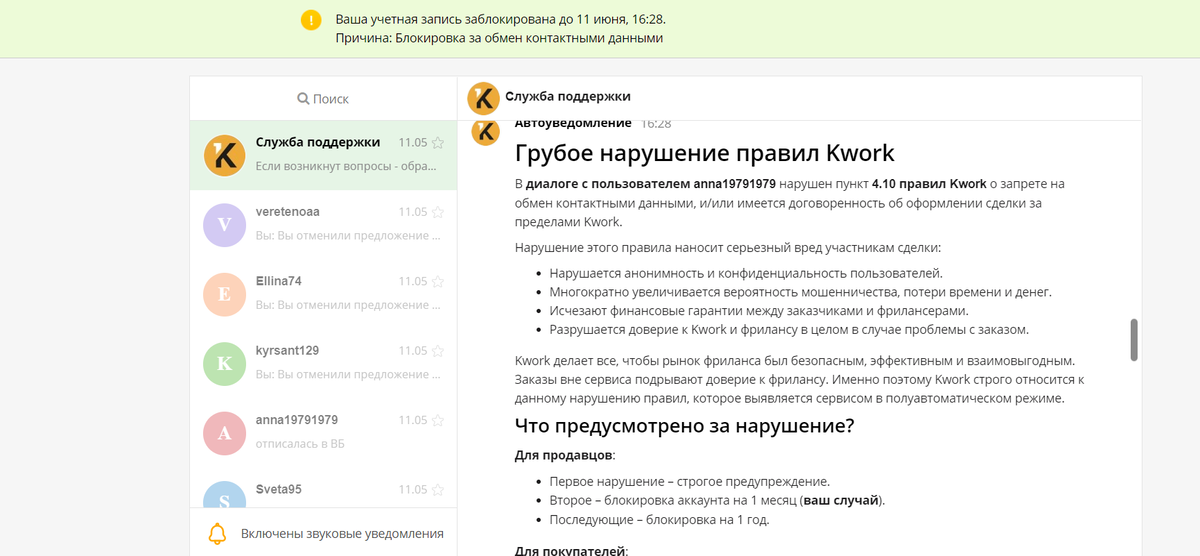The height and width of the screenshot is (556, 1200).
Task: Click the Для продавцов label
Action: (565, 455)
